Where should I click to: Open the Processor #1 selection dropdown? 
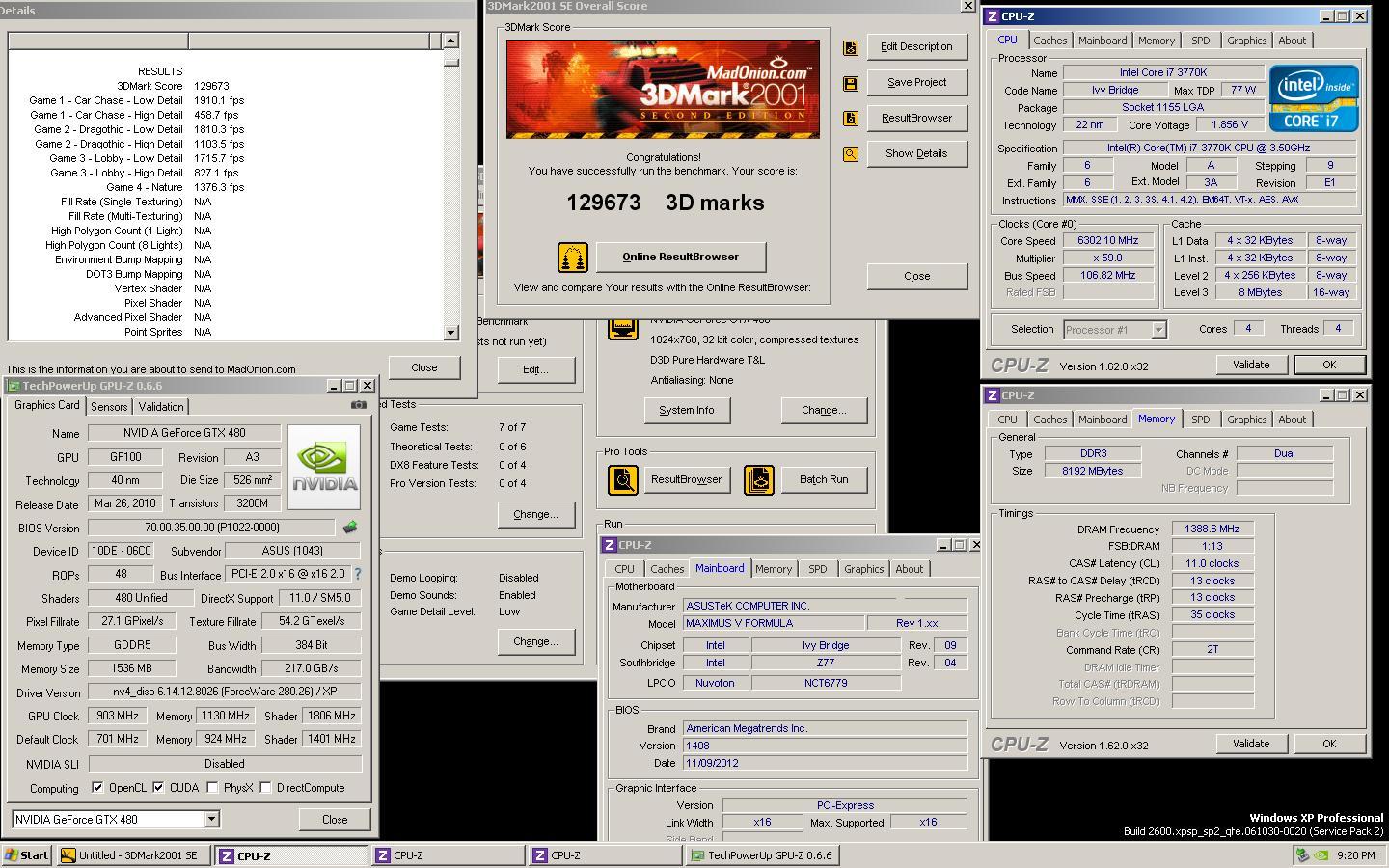click(x=1158, y=330)
